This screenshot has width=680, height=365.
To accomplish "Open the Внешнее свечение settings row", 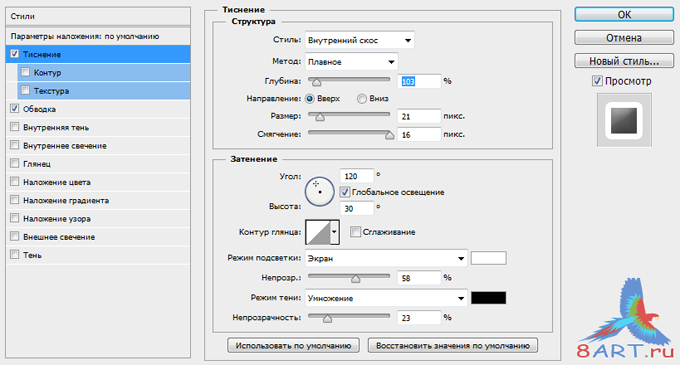I will [x=98, y=236].
